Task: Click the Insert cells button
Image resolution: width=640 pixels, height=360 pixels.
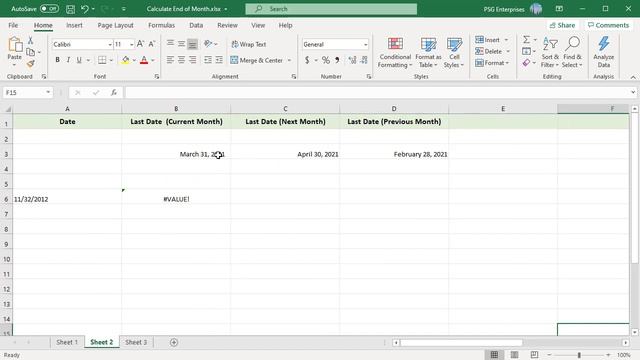Action: [488, 40]
